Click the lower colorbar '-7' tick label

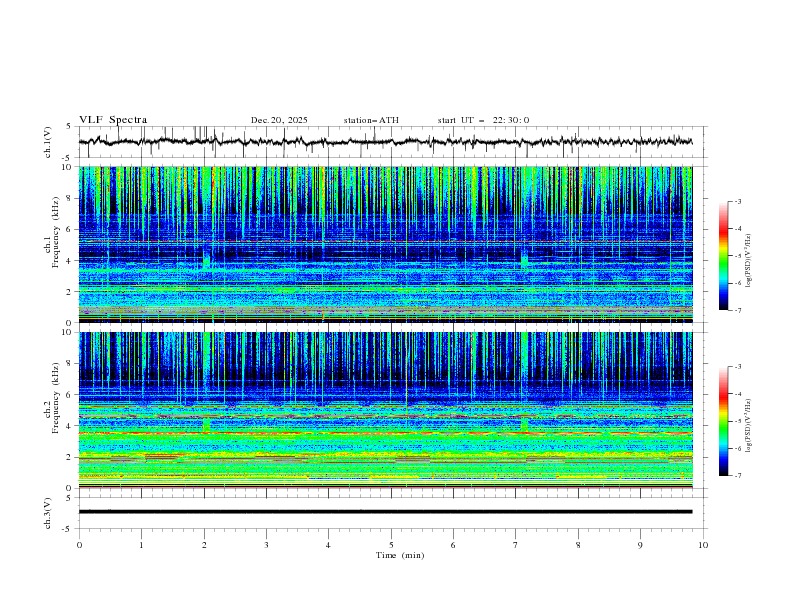tap(737, 476)
